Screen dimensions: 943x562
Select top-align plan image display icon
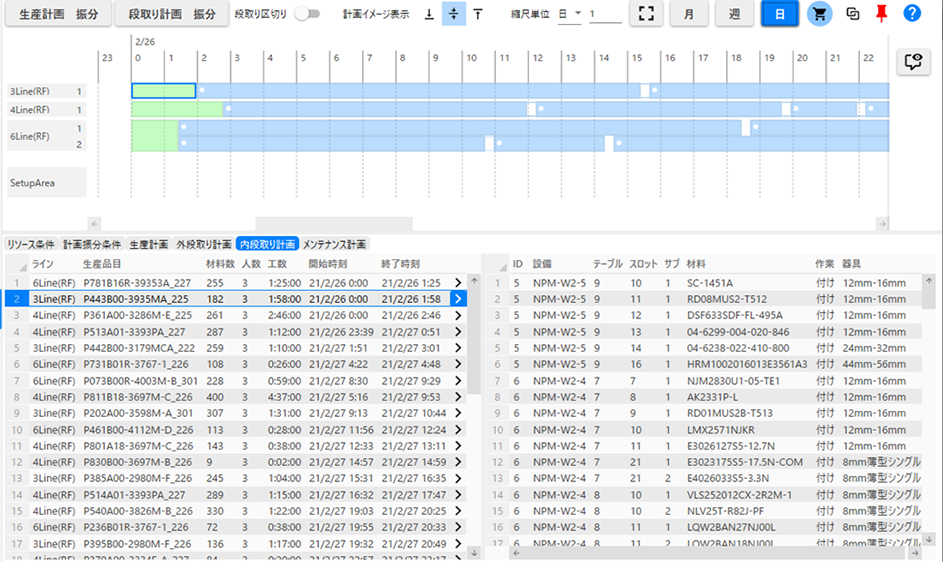[x=477, y=14]
